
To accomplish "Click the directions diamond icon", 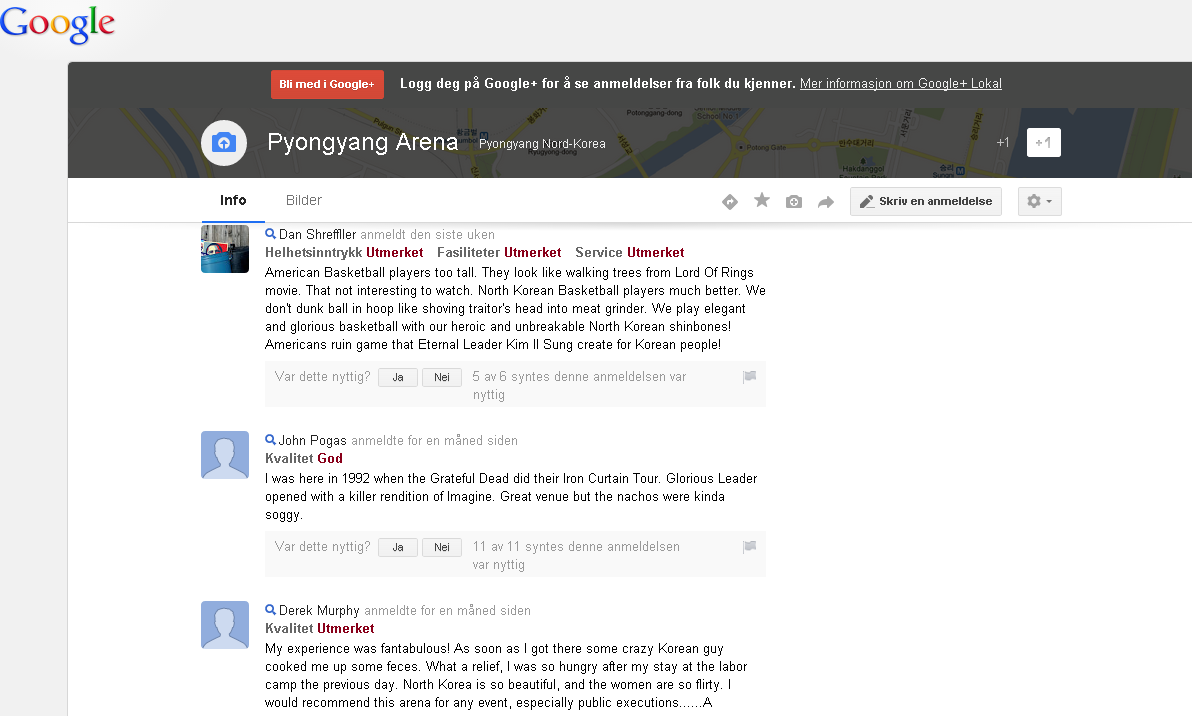I will click(730, 201).
